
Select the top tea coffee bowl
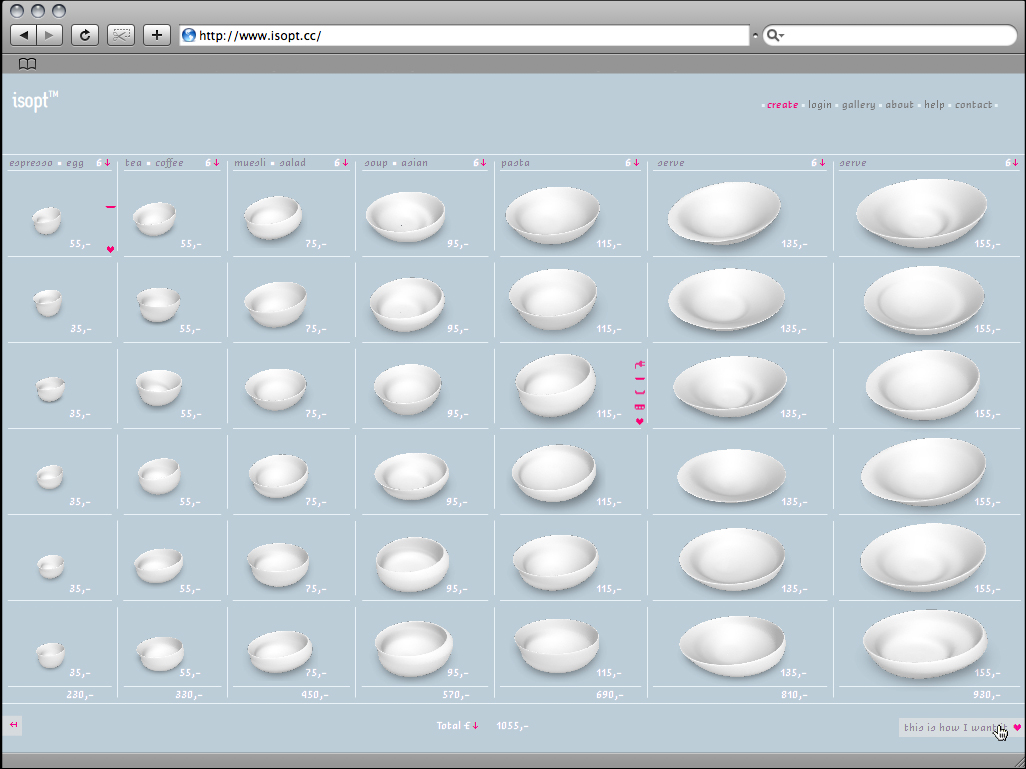pos(154,219)
